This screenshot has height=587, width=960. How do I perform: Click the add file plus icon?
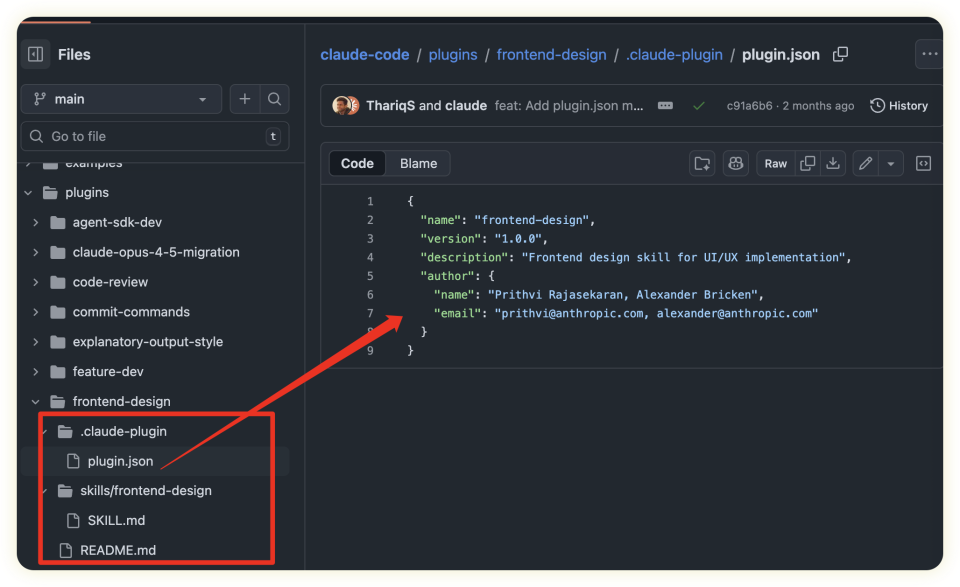click(x=244, y=99)
